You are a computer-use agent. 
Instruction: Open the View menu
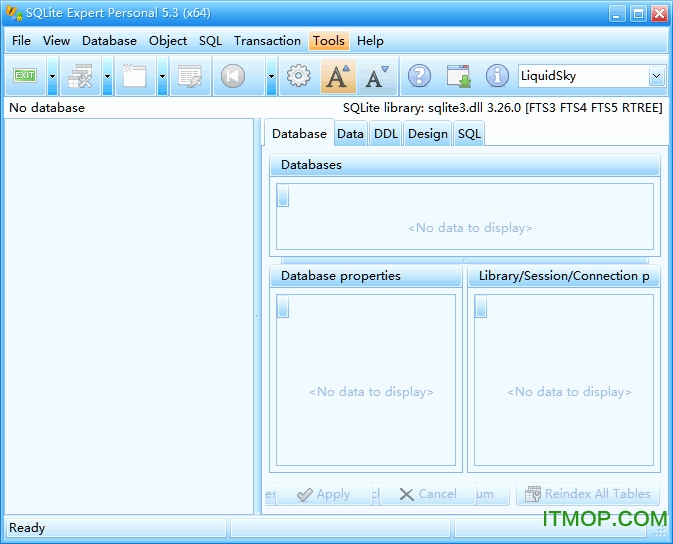pyautogui.click(x=56, y=41)
